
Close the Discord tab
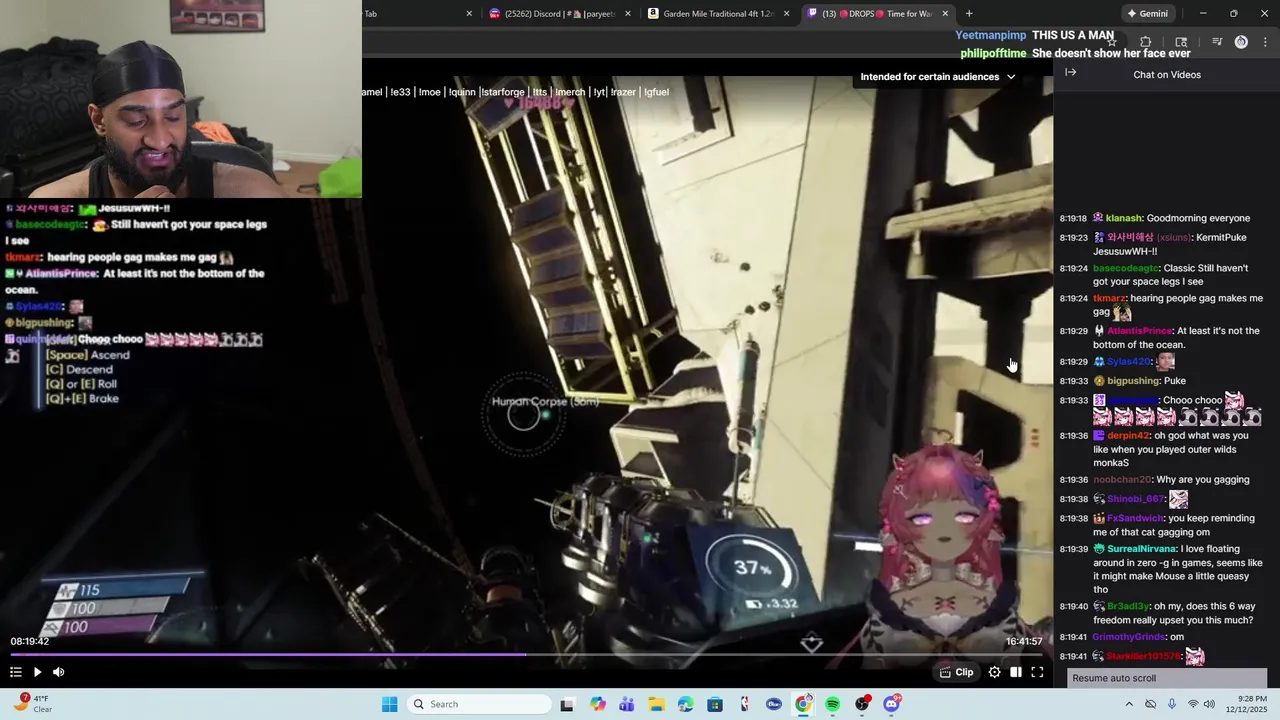(x=628, y=14)
